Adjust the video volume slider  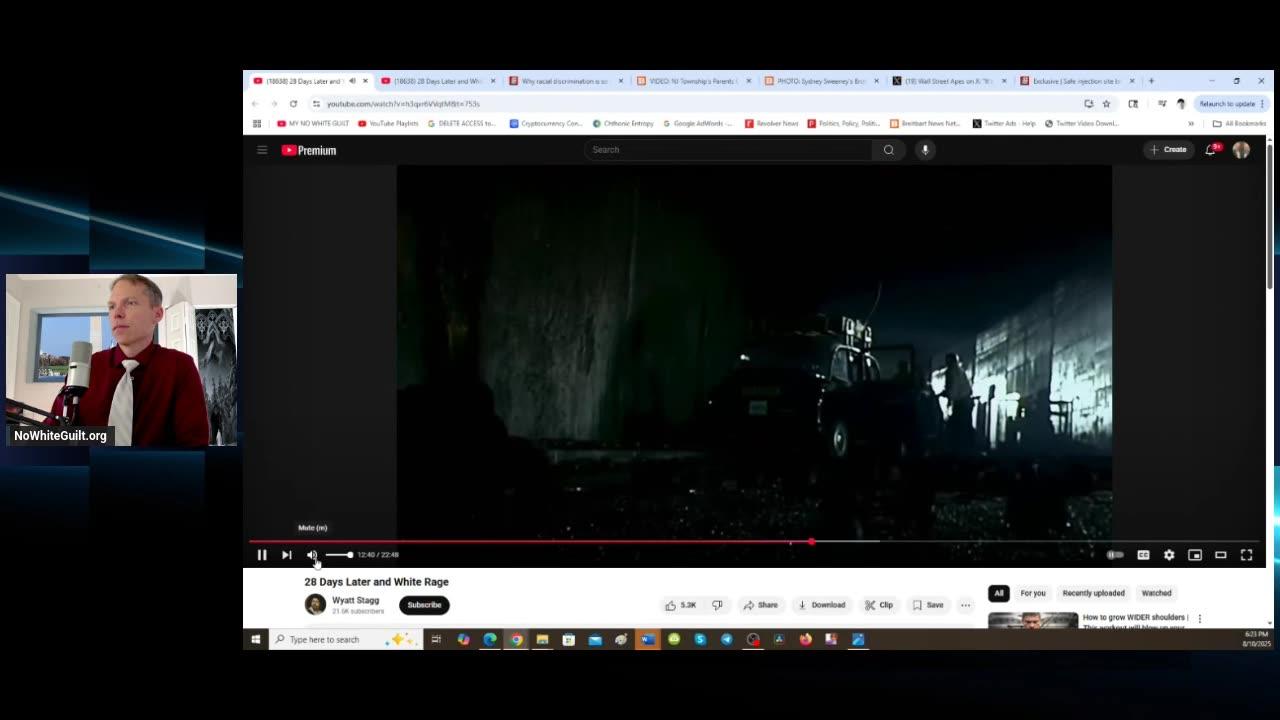339,555
